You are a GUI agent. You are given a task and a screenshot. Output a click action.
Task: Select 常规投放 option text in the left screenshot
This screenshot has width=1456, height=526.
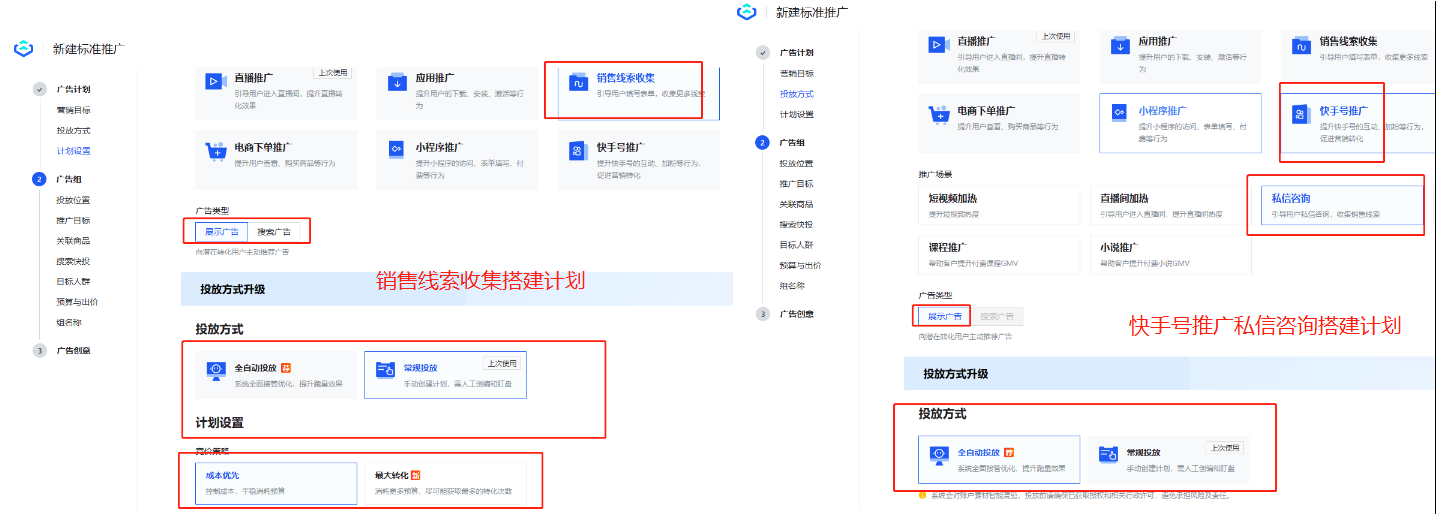tap(421, 368)
